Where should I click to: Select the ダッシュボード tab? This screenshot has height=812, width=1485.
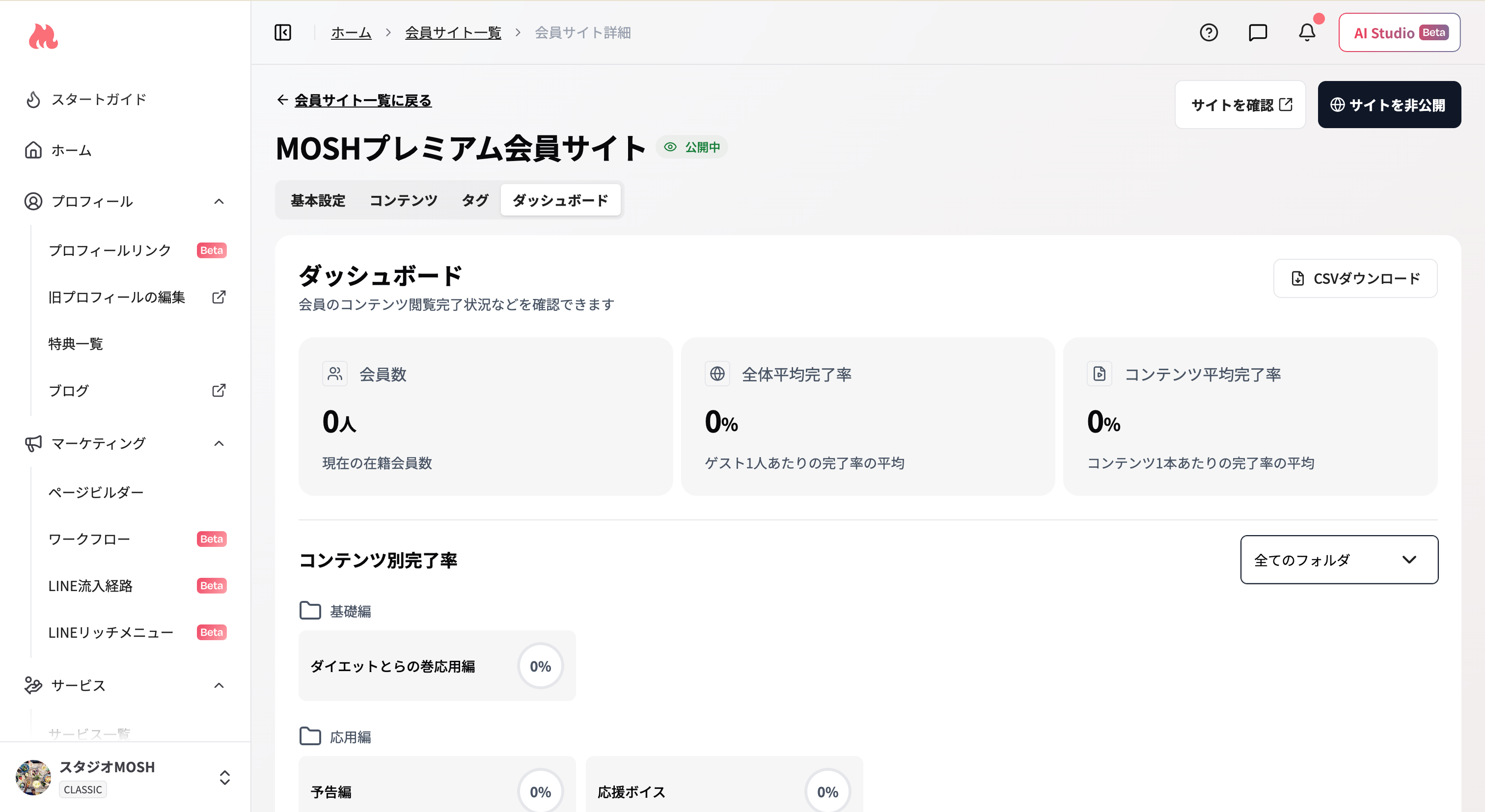coord(560,200)
